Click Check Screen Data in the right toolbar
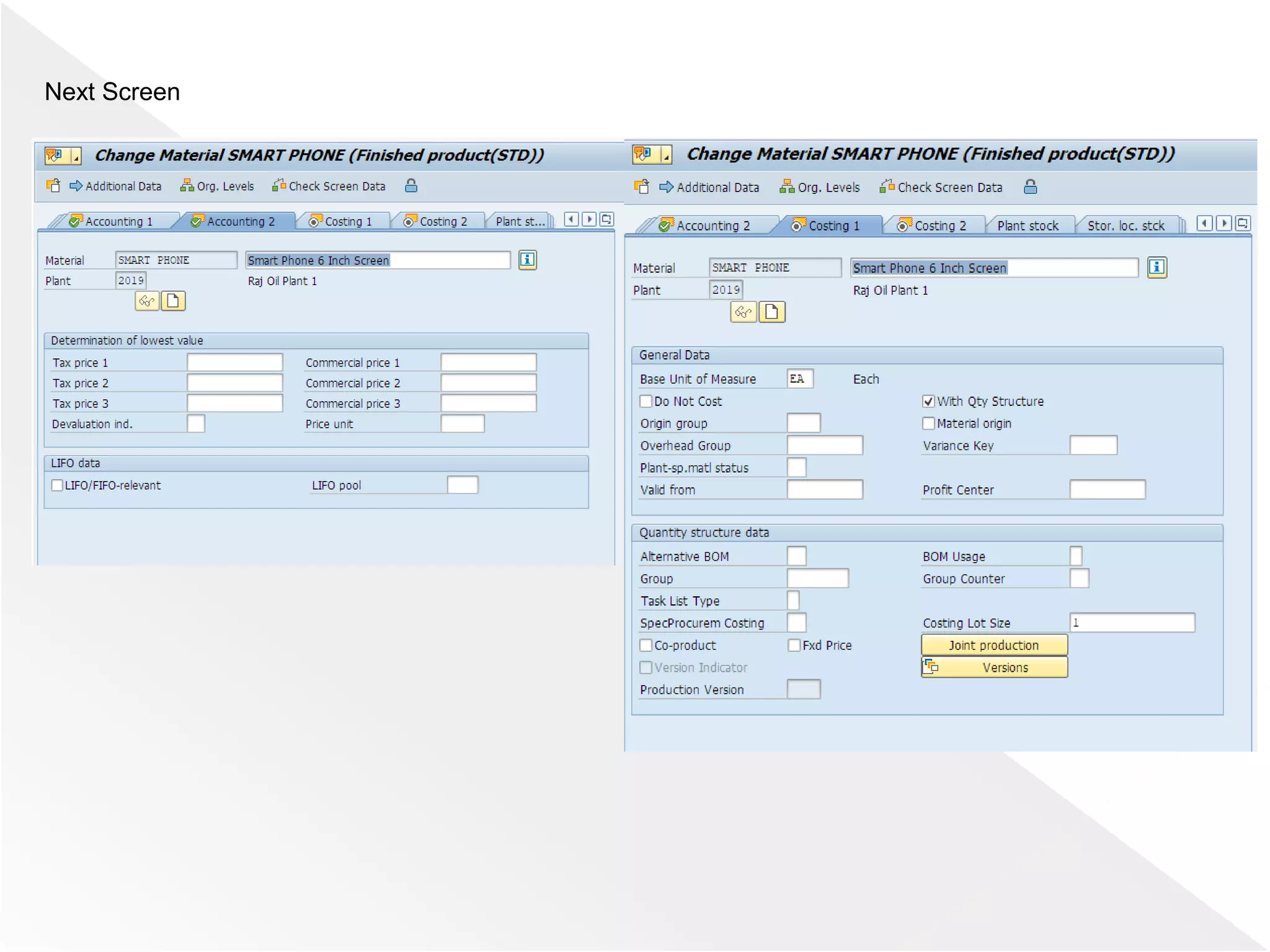Image resolution: width=1270 pixels, height=952 pixels. click(949, 187)
